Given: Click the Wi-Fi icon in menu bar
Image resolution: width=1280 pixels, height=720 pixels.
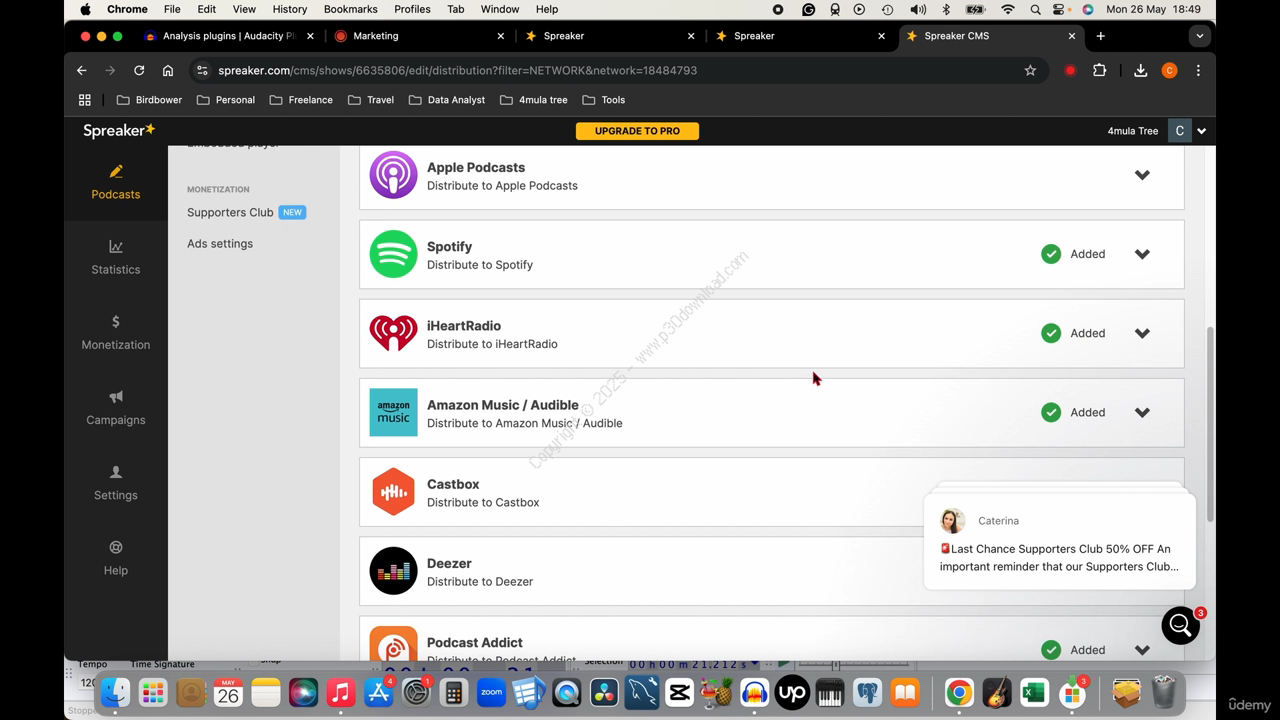Looking at the screenshot, I should [x=1008, y=9].
